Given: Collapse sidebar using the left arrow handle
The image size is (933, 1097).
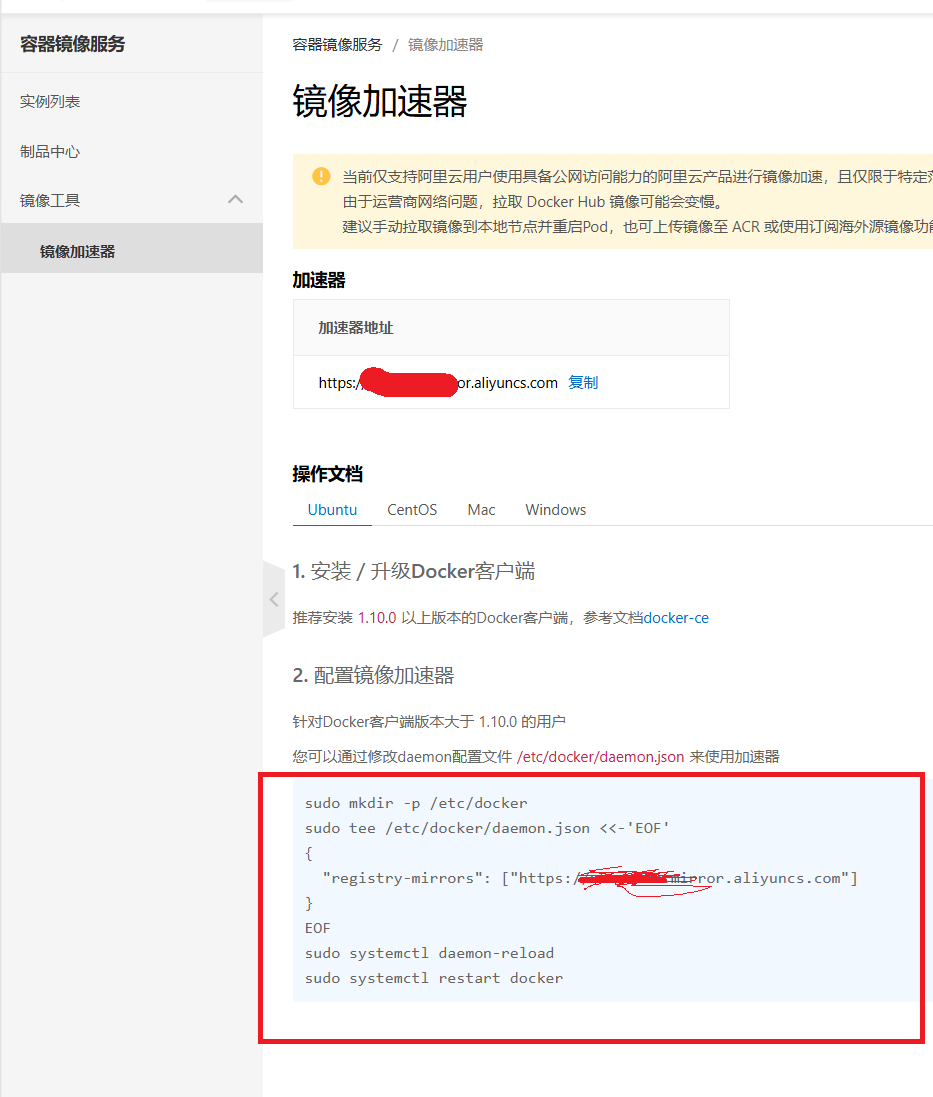Looking at the screenshot, I should 274,600.
